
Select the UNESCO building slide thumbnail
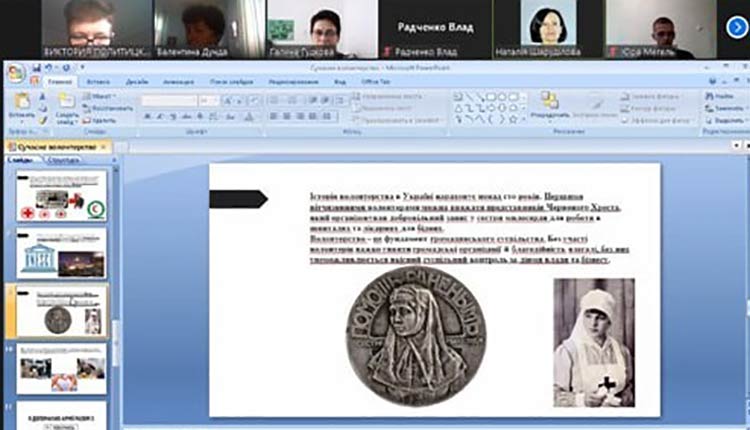coord(61,254)
